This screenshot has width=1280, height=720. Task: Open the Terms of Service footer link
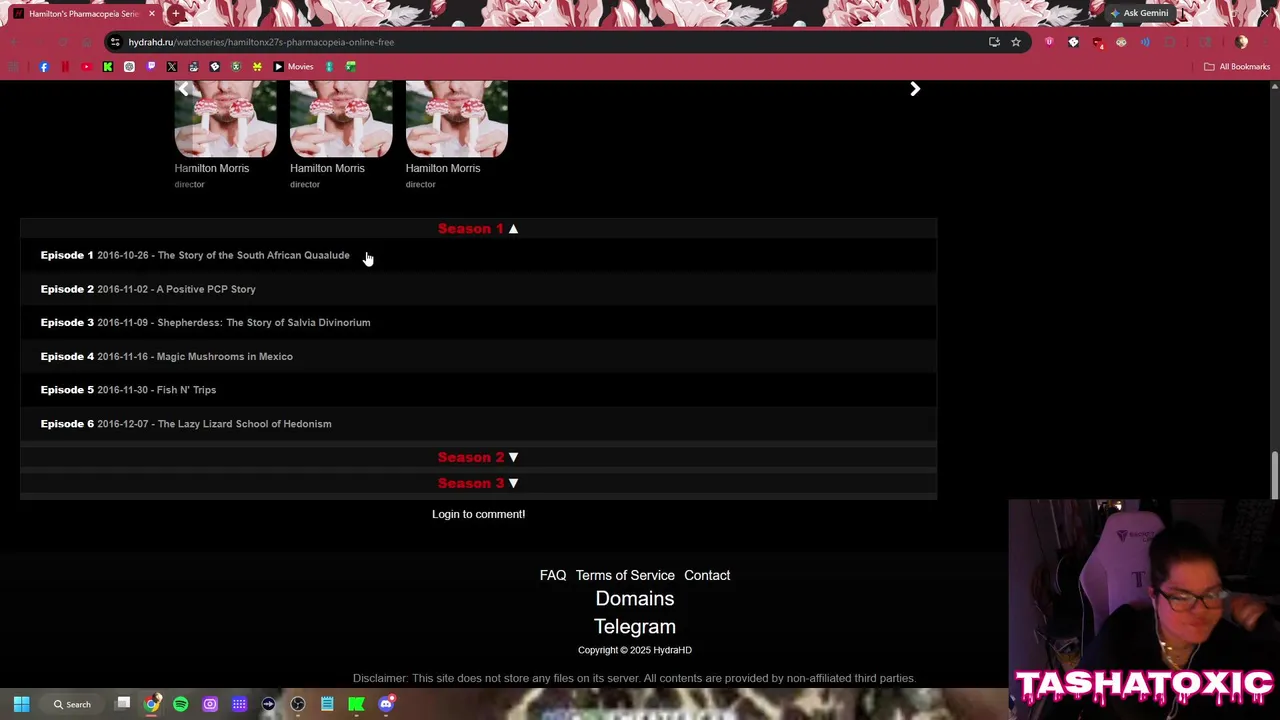coord(625,575)
